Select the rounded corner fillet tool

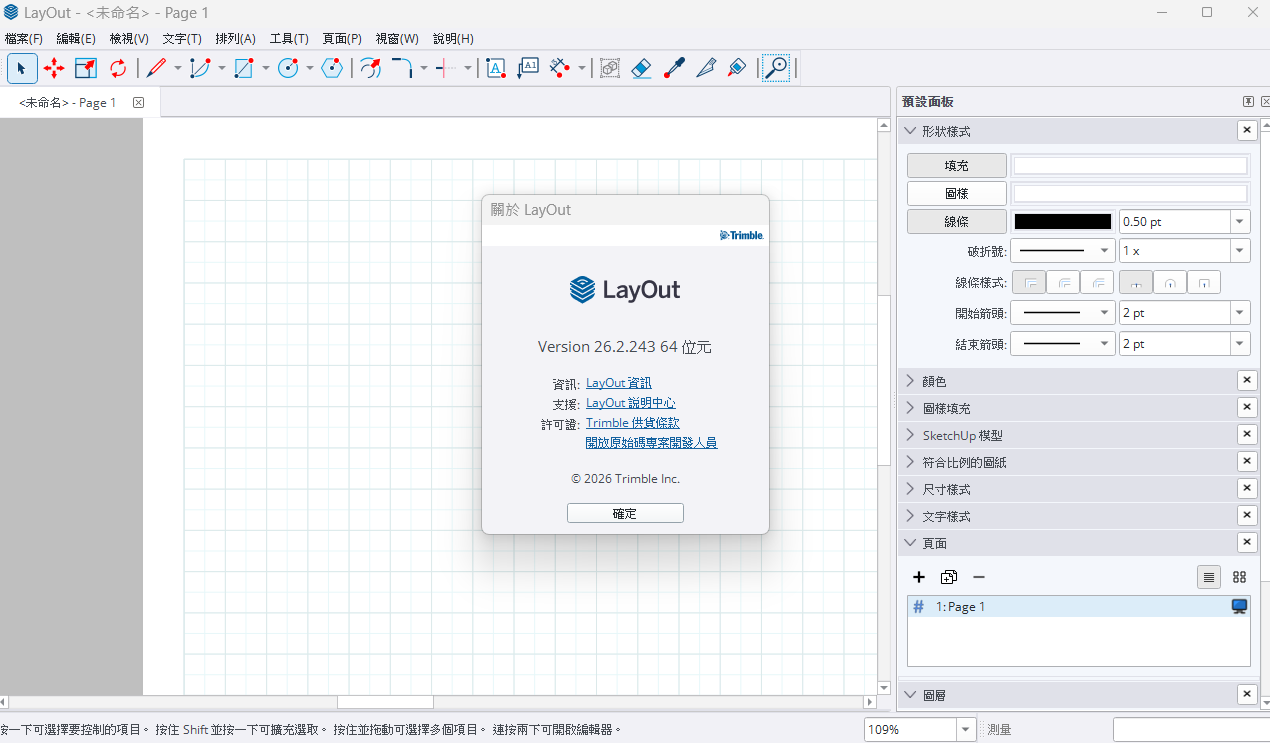point(402,68)
